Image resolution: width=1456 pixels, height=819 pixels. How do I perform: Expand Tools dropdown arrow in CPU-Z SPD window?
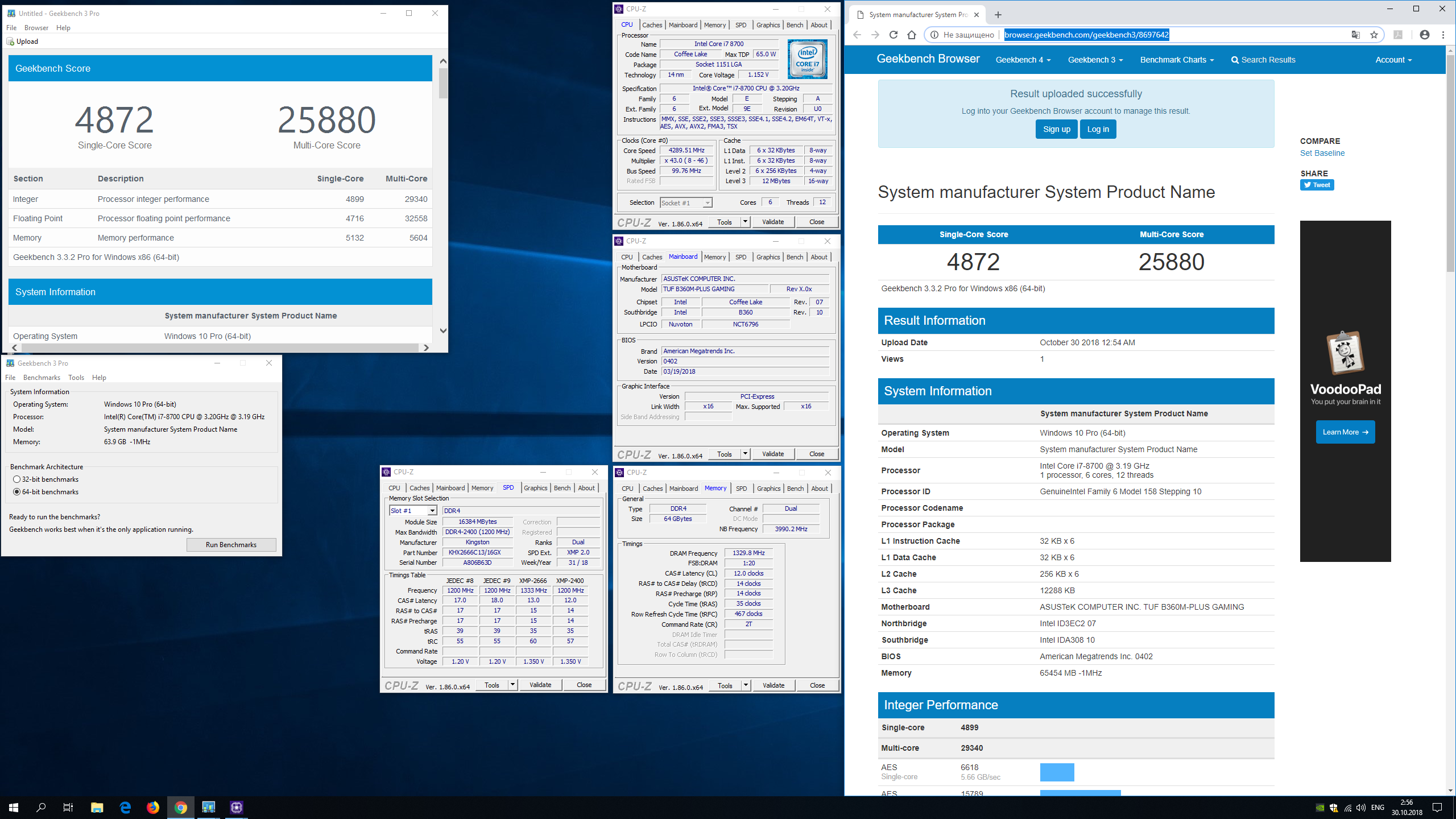(513, 685)
